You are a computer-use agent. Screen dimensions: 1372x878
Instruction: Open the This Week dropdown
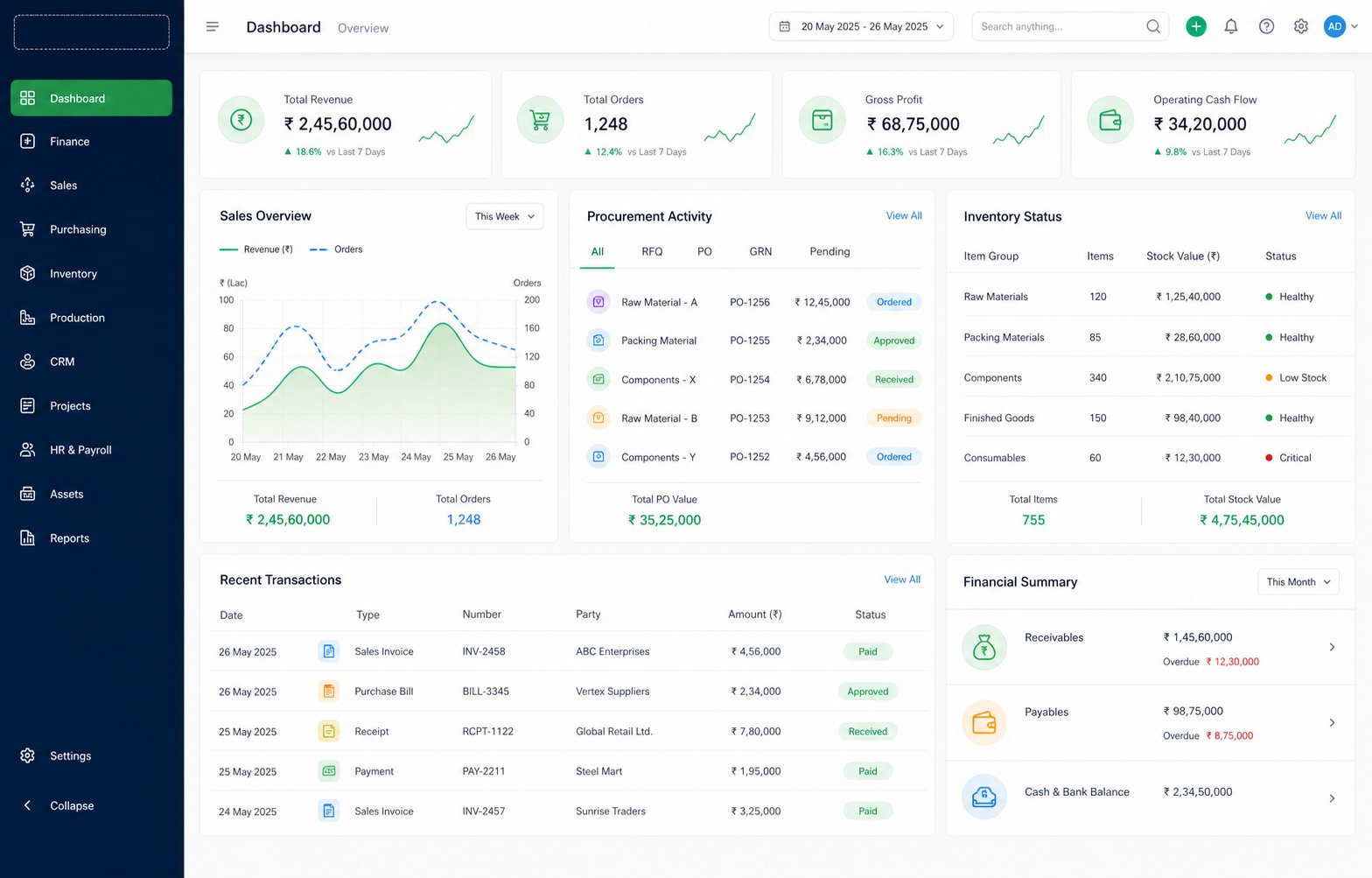(x=505, y=216)
